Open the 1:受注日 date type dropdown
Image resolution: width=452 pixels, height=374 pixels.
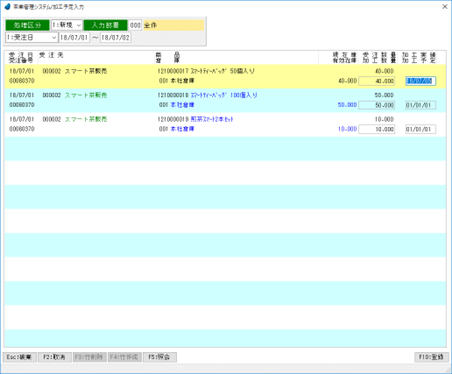pyautogui.click(x=32, y=37)
